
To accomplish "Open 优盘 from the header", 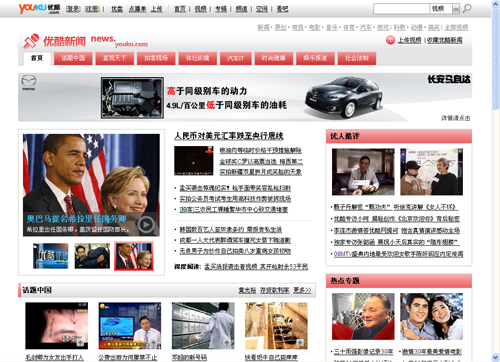I will tap(117, 9).
